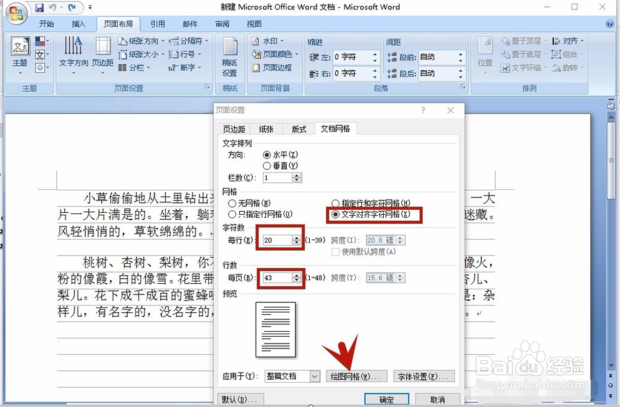Open the 对齐 align menu
Screen dimensions: 620x407
pos(568,41)
